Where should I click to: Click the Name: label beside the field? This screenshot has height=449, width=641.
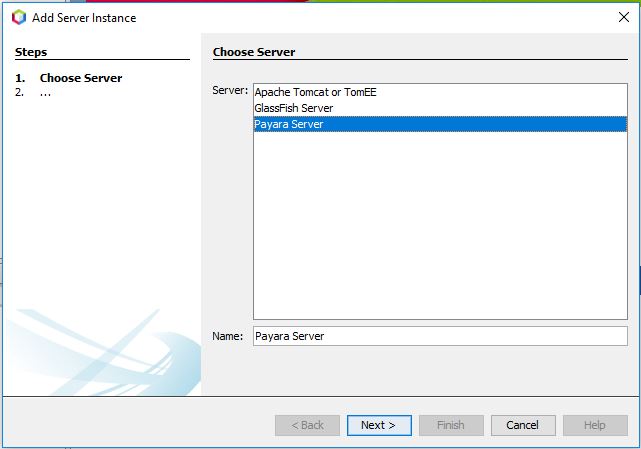228,336
